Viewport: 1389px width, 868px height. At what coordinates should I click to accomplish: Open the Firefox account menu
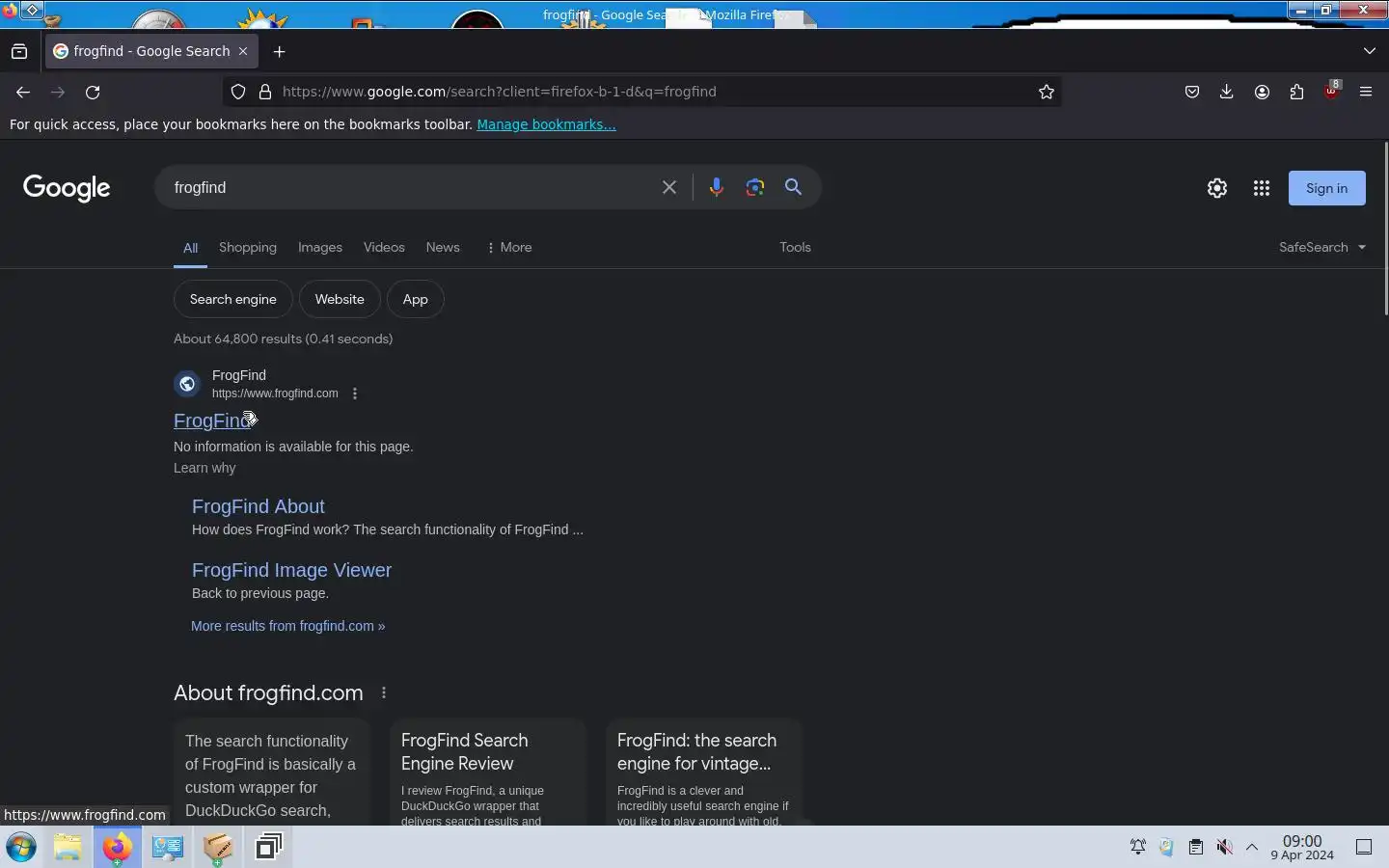point(1262,92)
